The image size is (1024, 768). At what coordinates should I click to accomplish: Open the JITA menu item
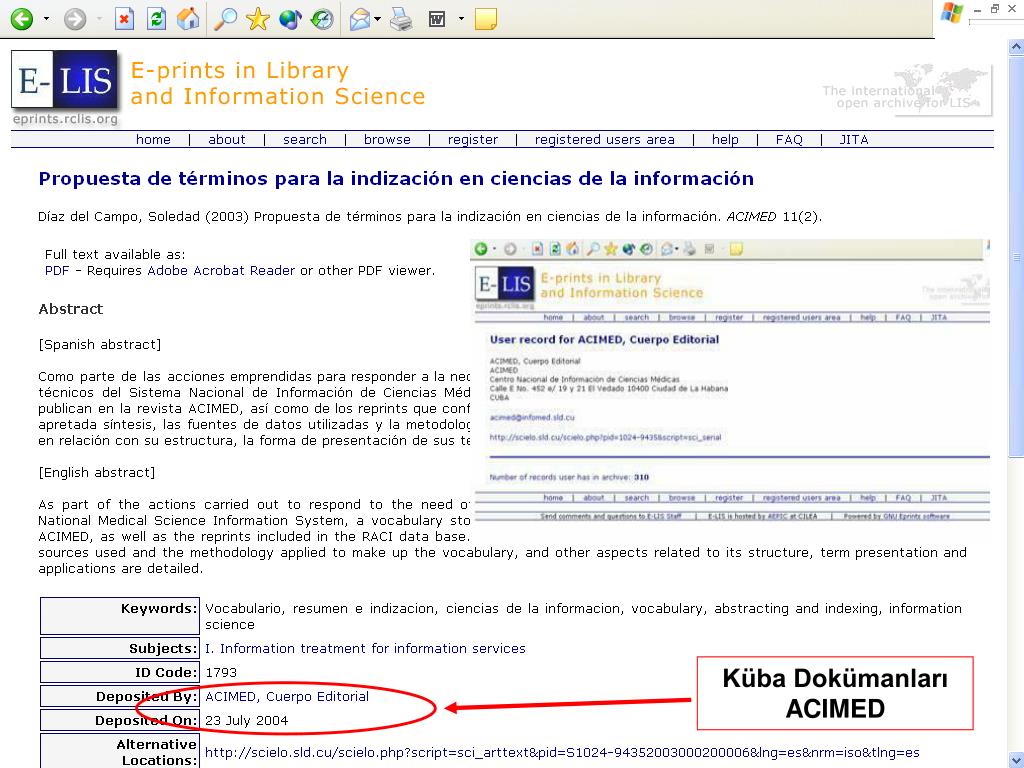854,139
